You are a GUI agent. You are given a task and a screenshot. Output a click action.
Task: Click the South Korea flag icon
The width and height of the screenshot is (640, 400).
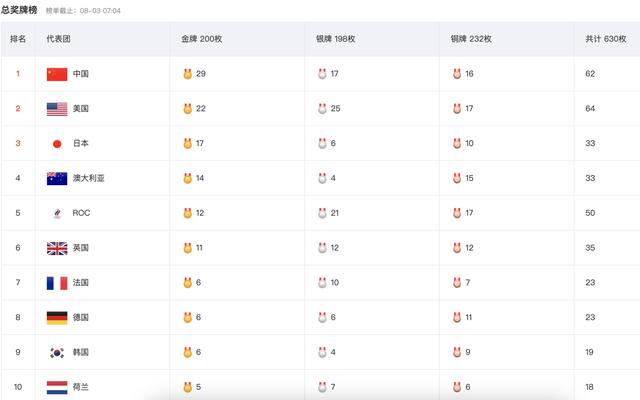57,353
